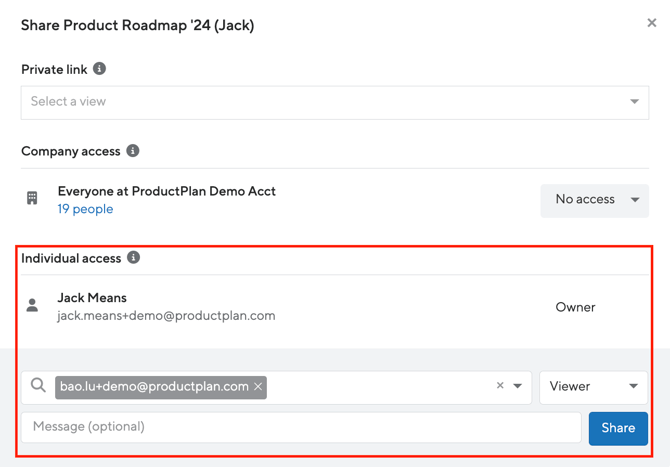Click the Message (optional) field
The width and height of the screenshot is (670, 467).
[x=300, y=427]
